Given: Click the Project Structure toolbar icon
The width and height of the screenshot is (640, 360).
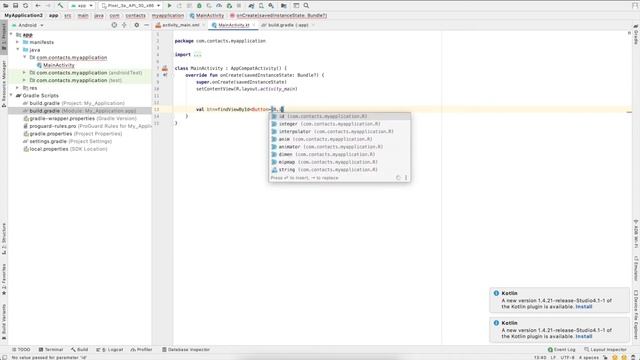Looking at the screenshot, I should (x=284, y=6).
